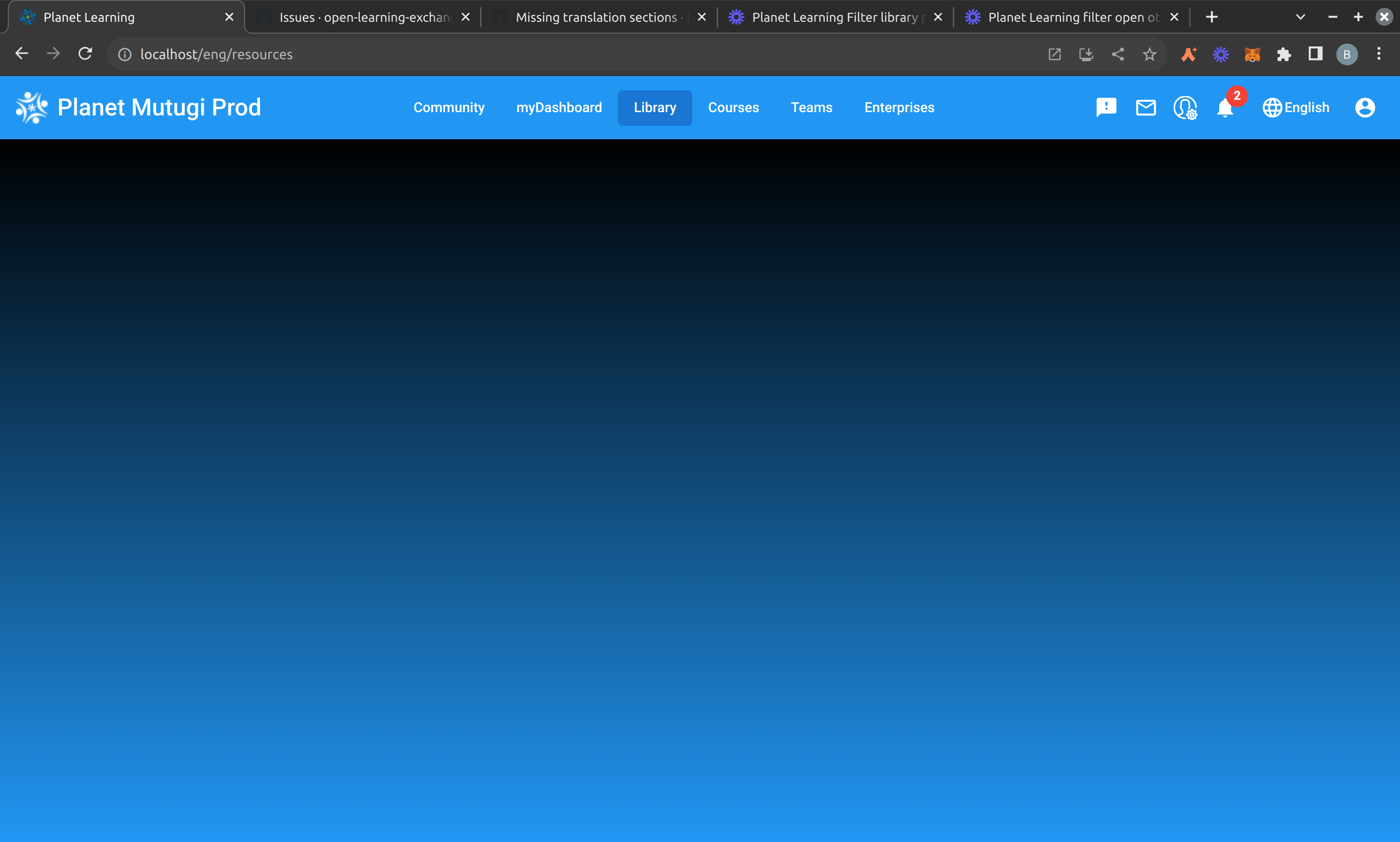Open the MetaMask extension icon
The width and height of the screenshot is (1400, 842).
pos(1253,54)
